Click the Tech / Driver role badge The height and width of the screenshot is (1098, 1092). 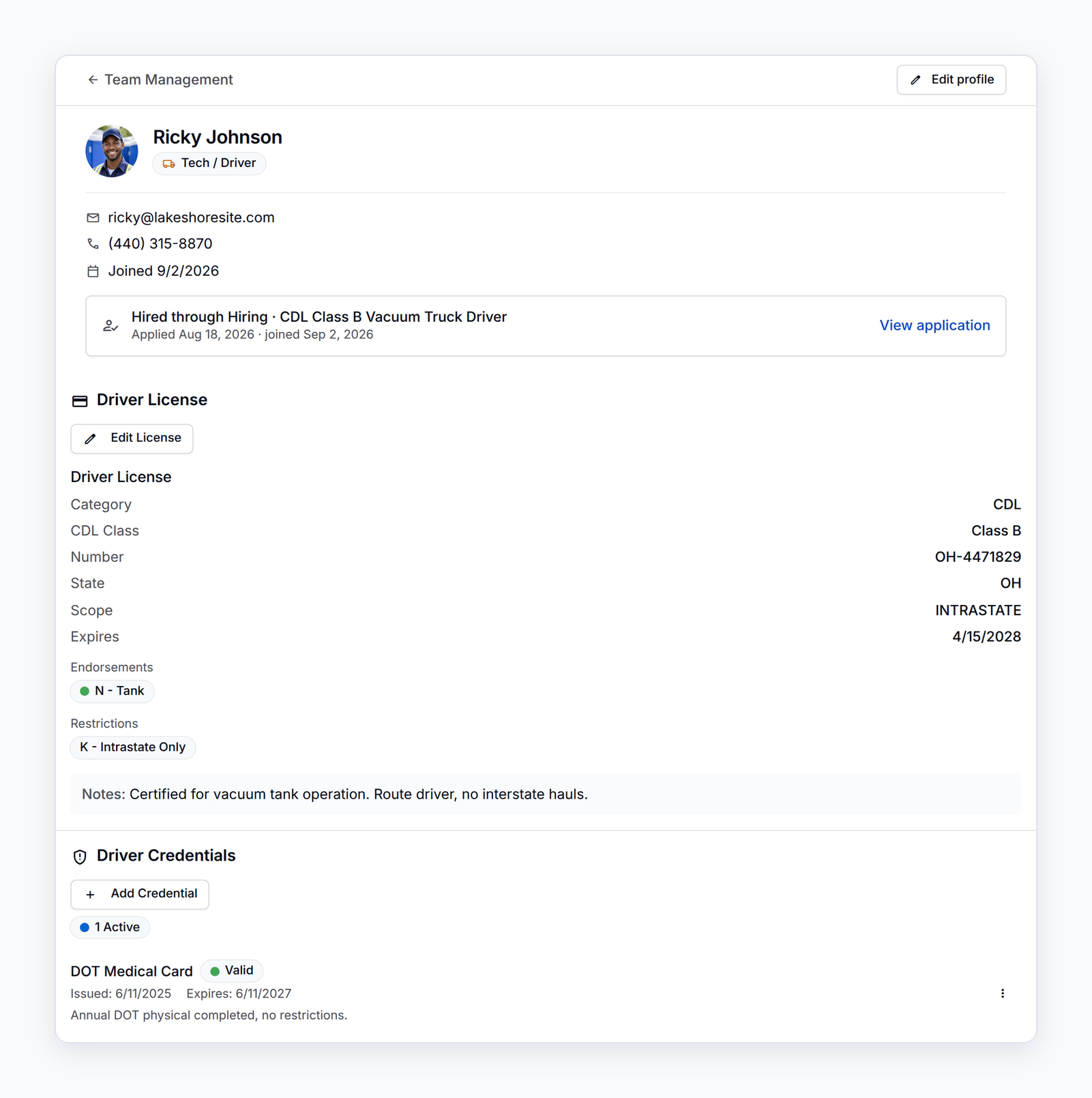[x=209, y=163]
